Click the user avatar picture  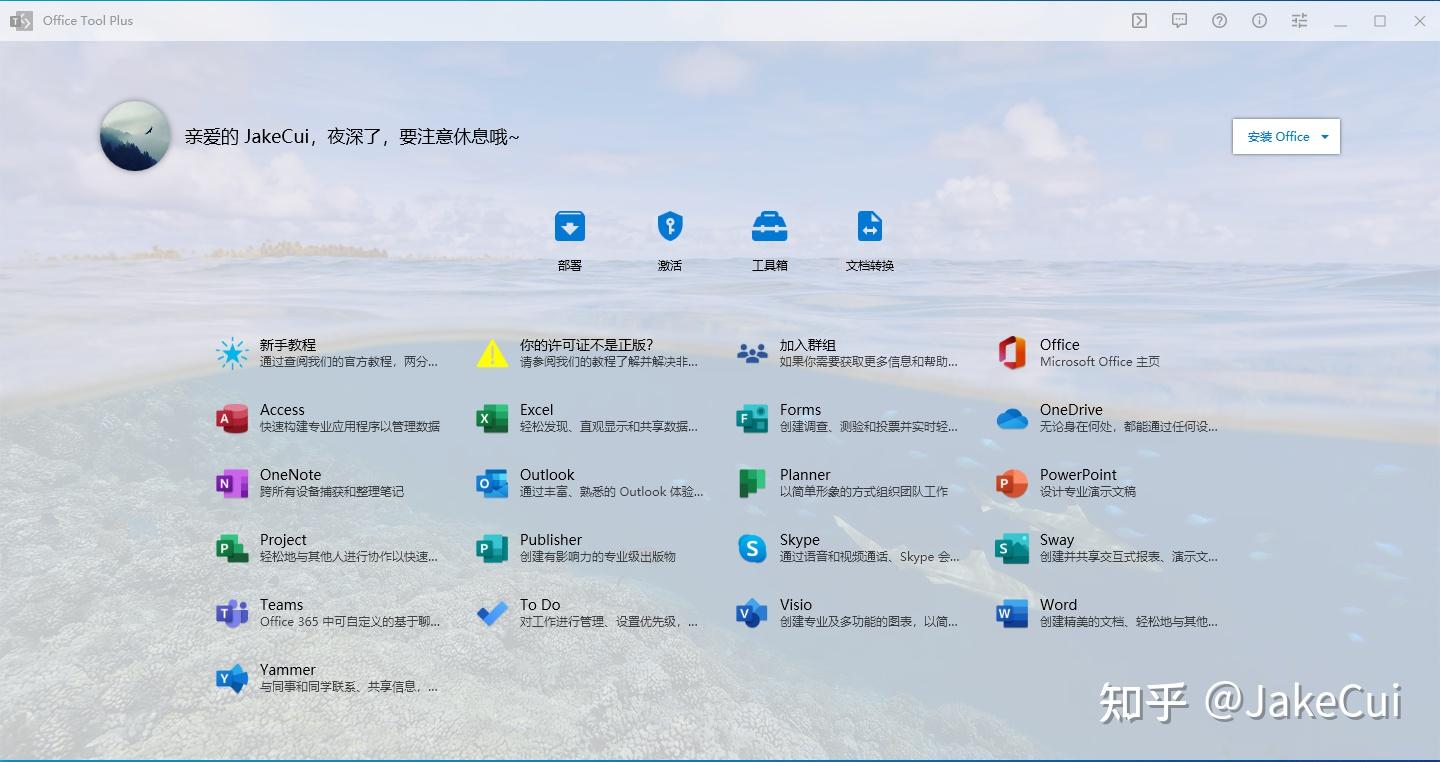[x=135, y=135]
